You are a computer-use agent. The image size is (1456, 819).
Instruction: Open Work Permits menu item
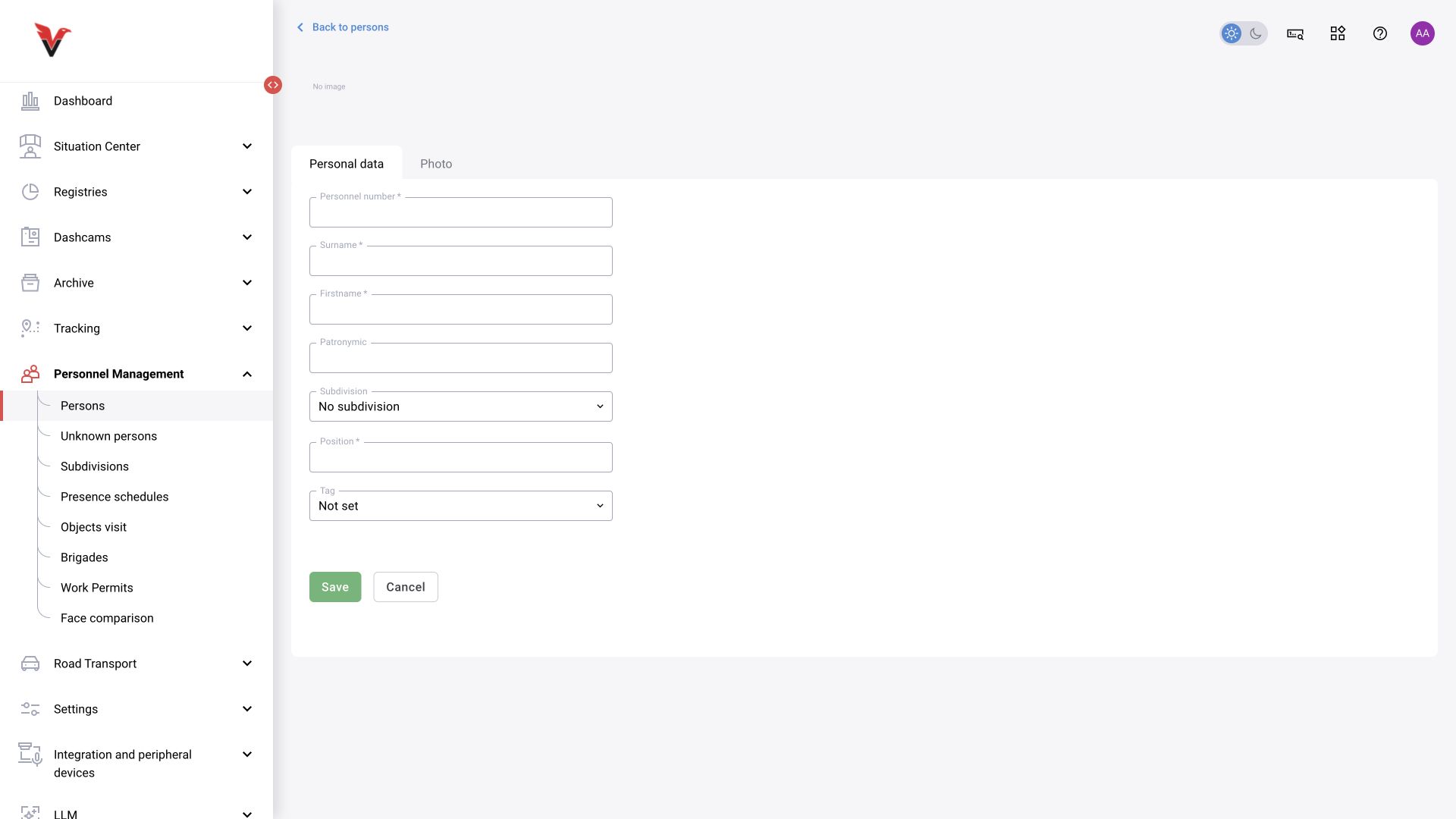tap(97, 588)
